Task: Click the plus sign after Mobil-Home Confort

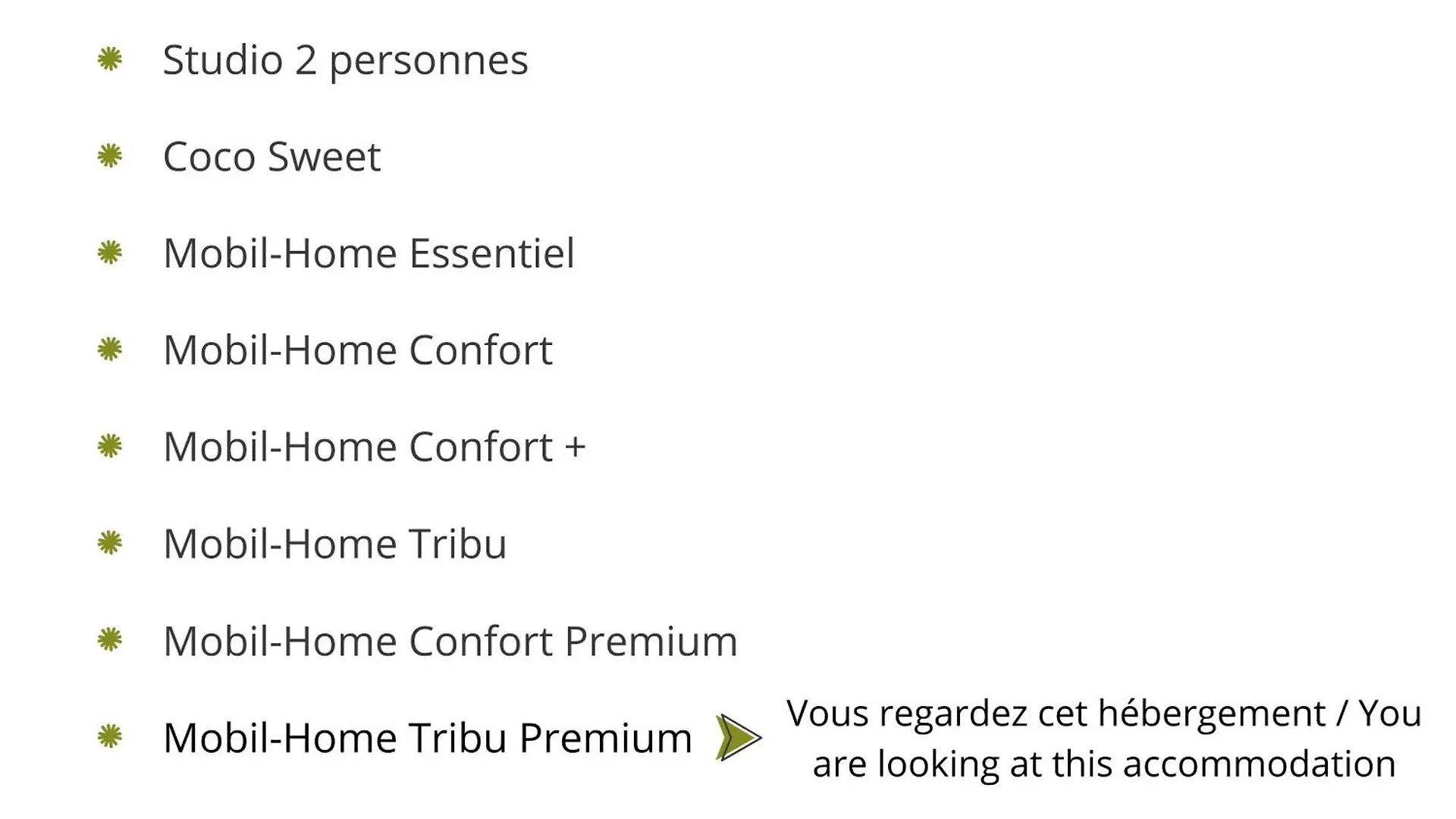Action: pyautogui.click(x=575, y=447)
